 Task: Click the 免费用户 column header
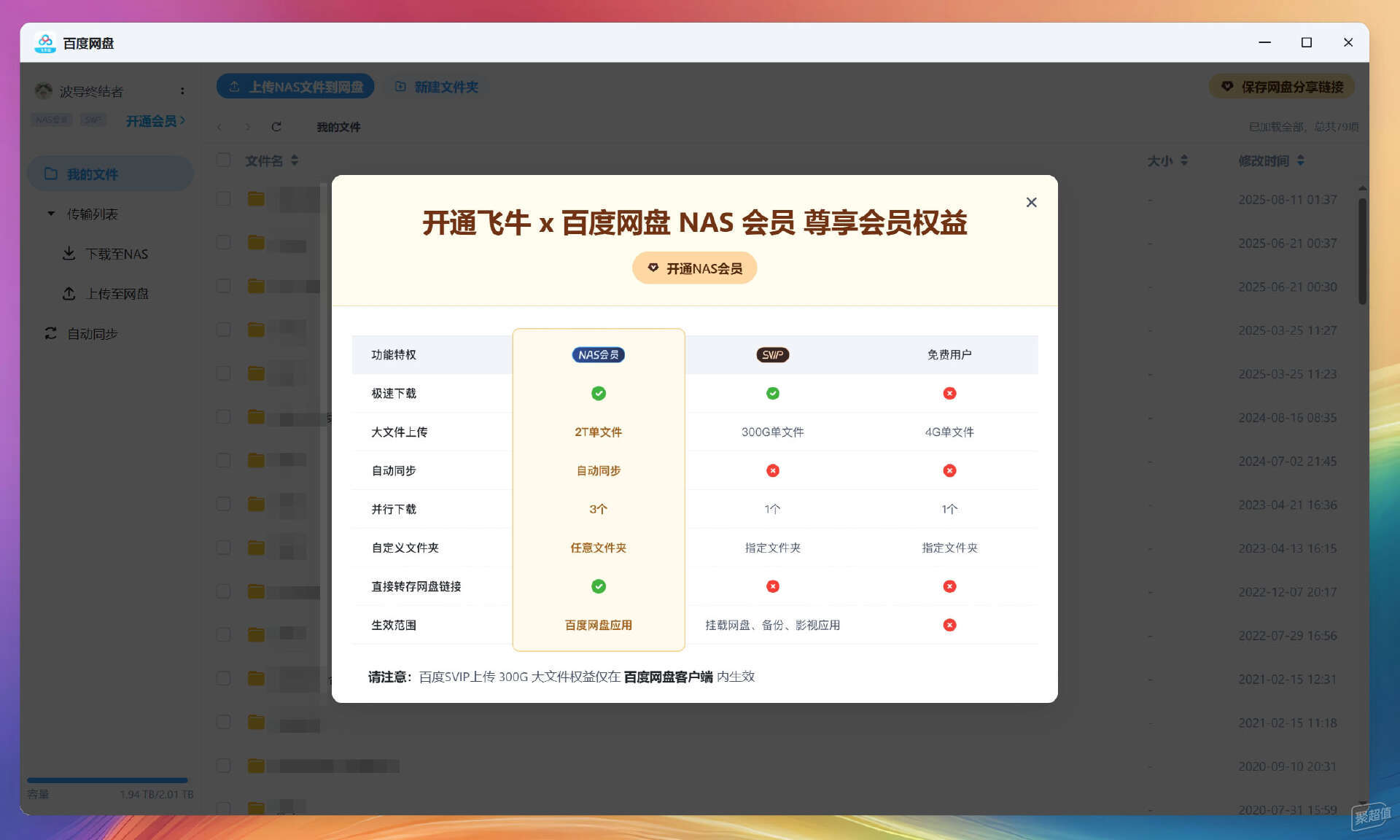click(x=949, y=355)
